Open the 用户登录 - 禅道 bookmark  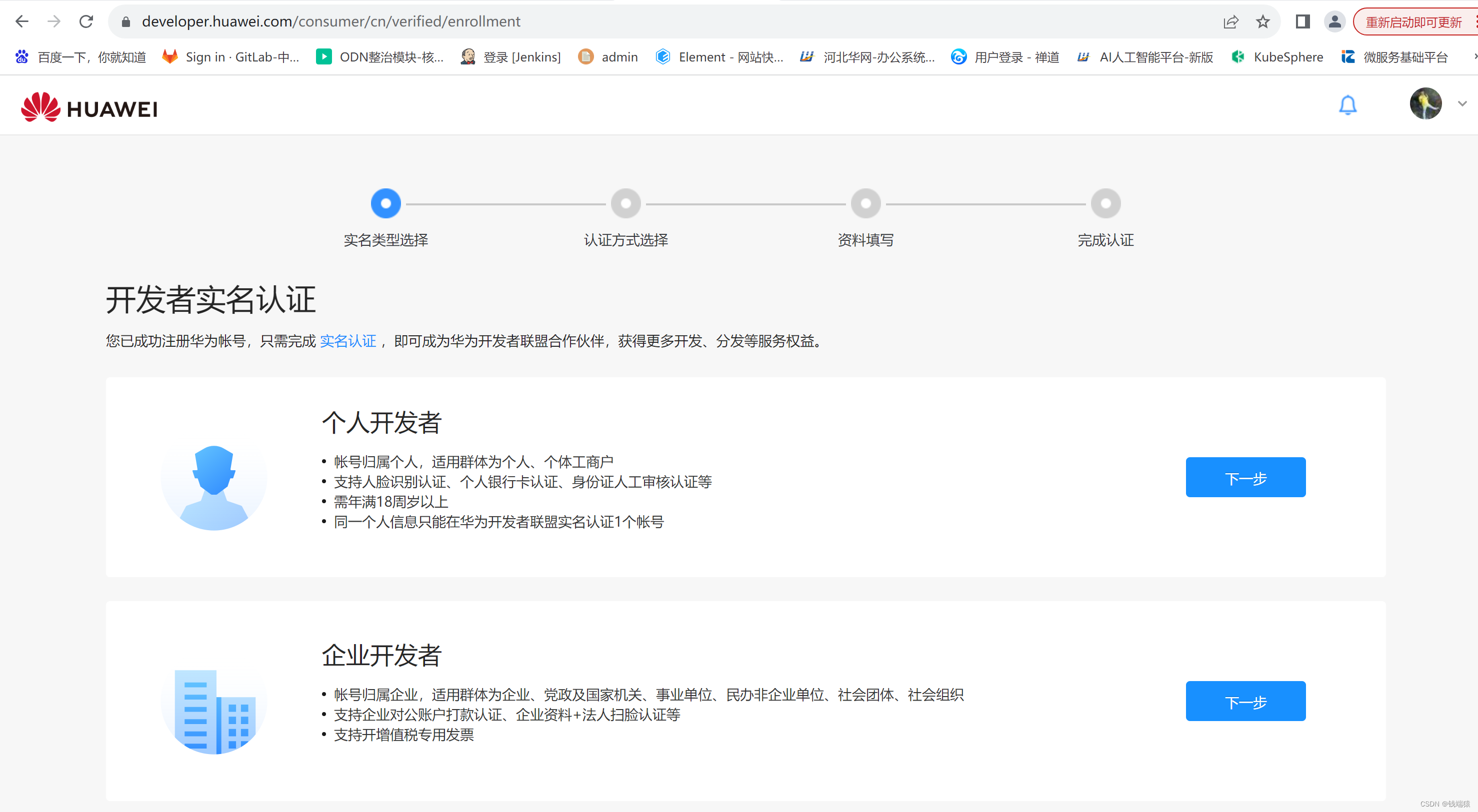coord(1005,57)
